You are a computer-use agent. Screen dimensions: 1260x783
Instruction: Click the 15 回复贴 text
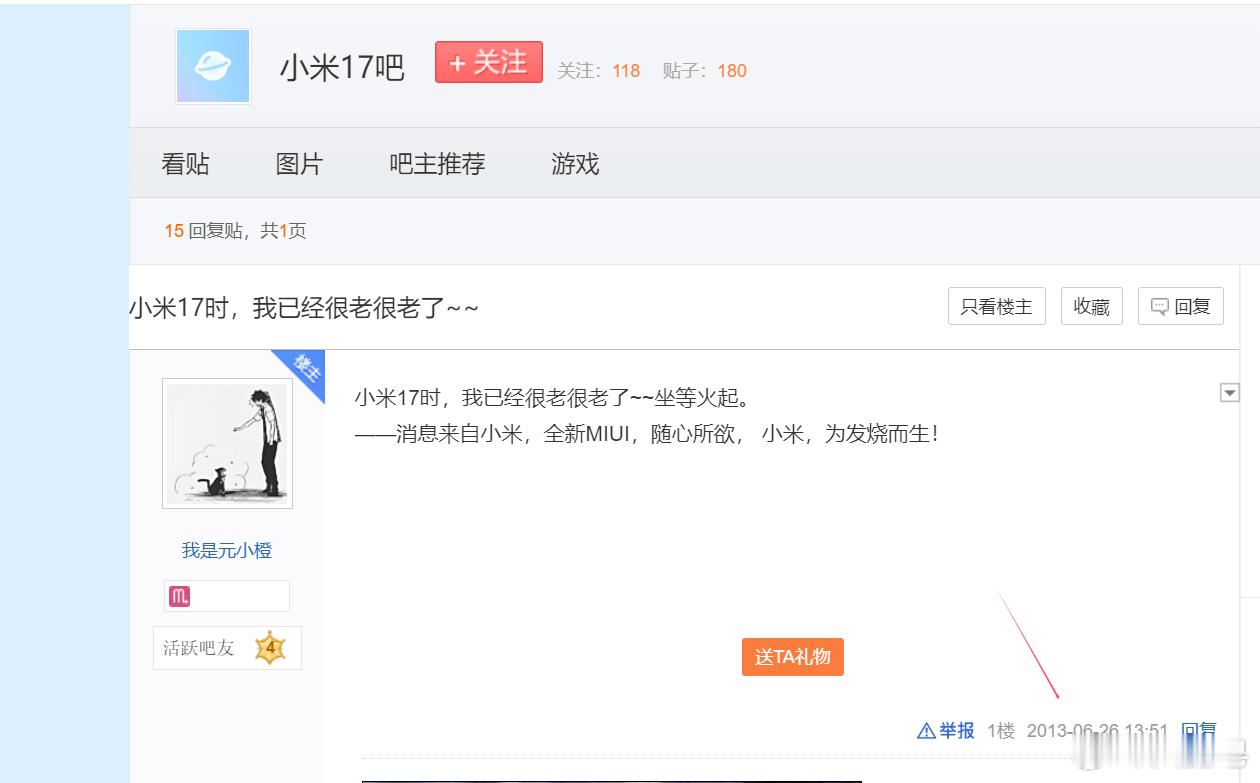point(204,231)
